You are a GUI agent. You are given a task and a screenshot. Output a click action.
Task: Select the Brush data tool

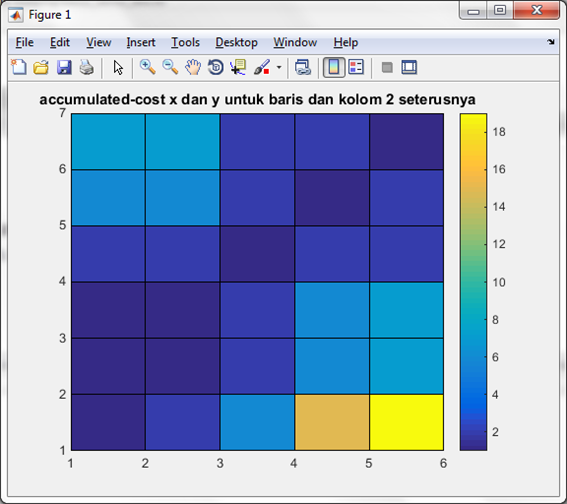click(x=262, y=67)
